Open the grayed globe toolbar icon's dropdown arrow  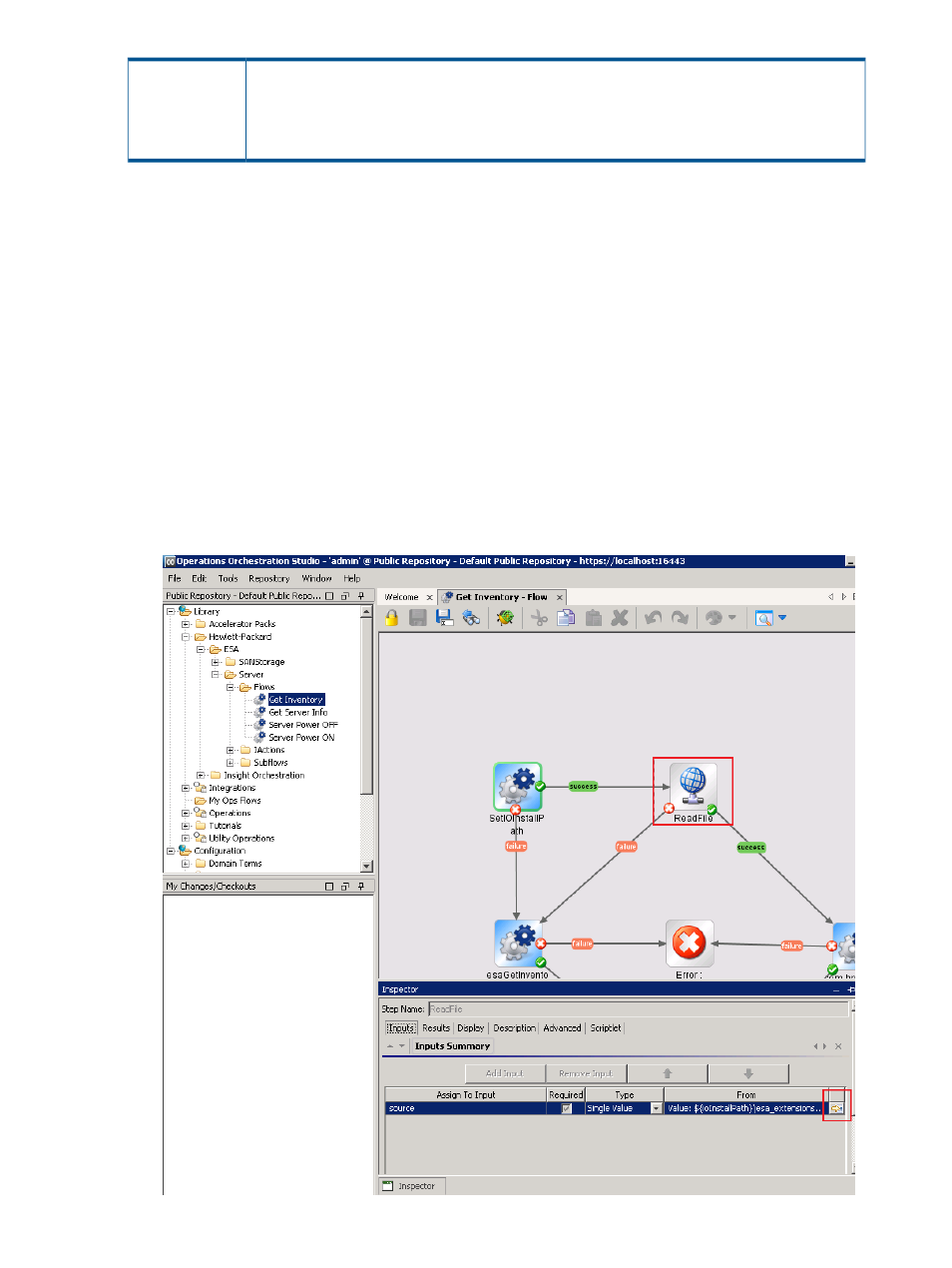[x=732, y=618]
